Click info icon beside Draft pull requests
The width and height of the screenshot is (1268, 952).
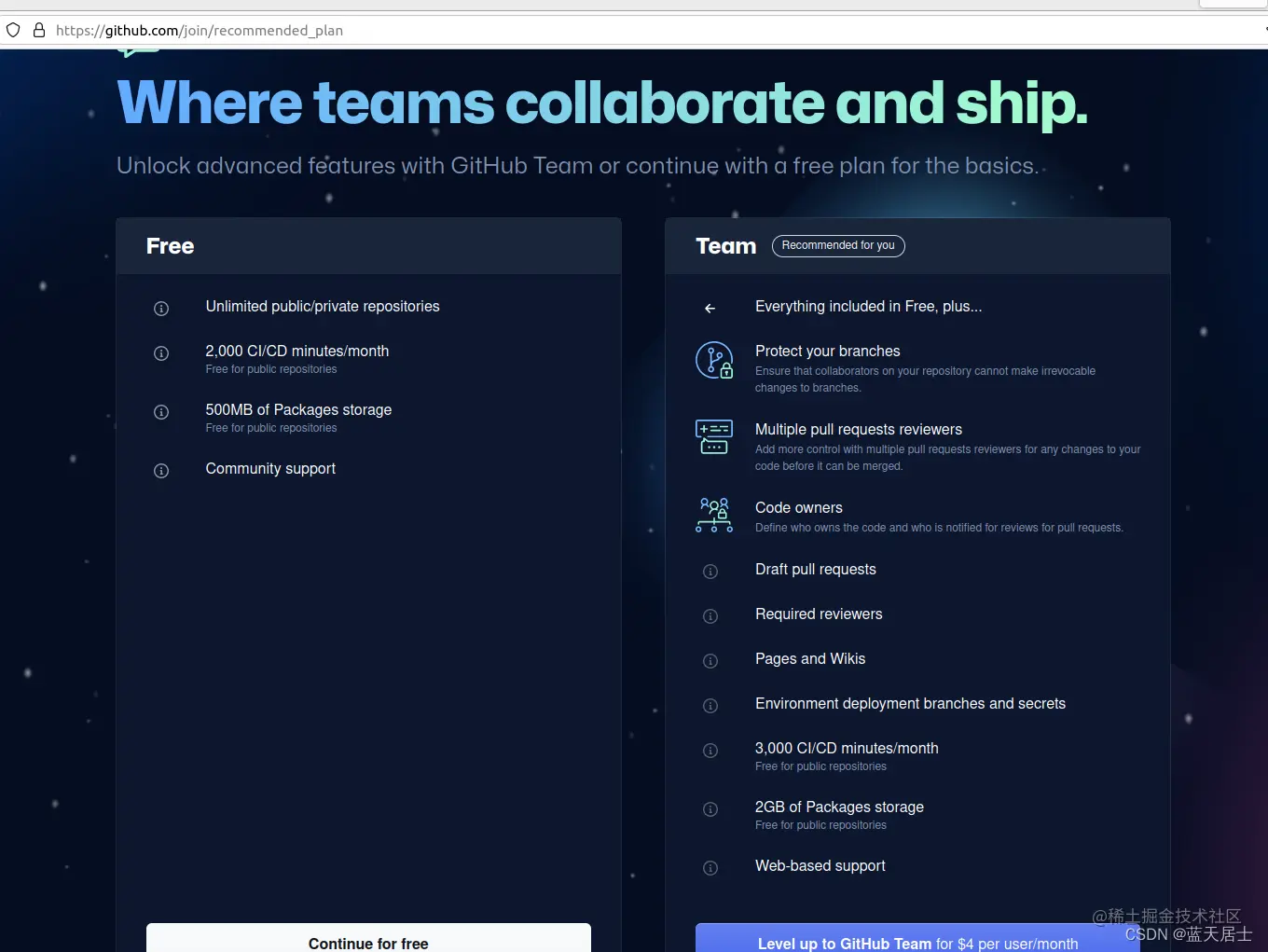point(710,572)
